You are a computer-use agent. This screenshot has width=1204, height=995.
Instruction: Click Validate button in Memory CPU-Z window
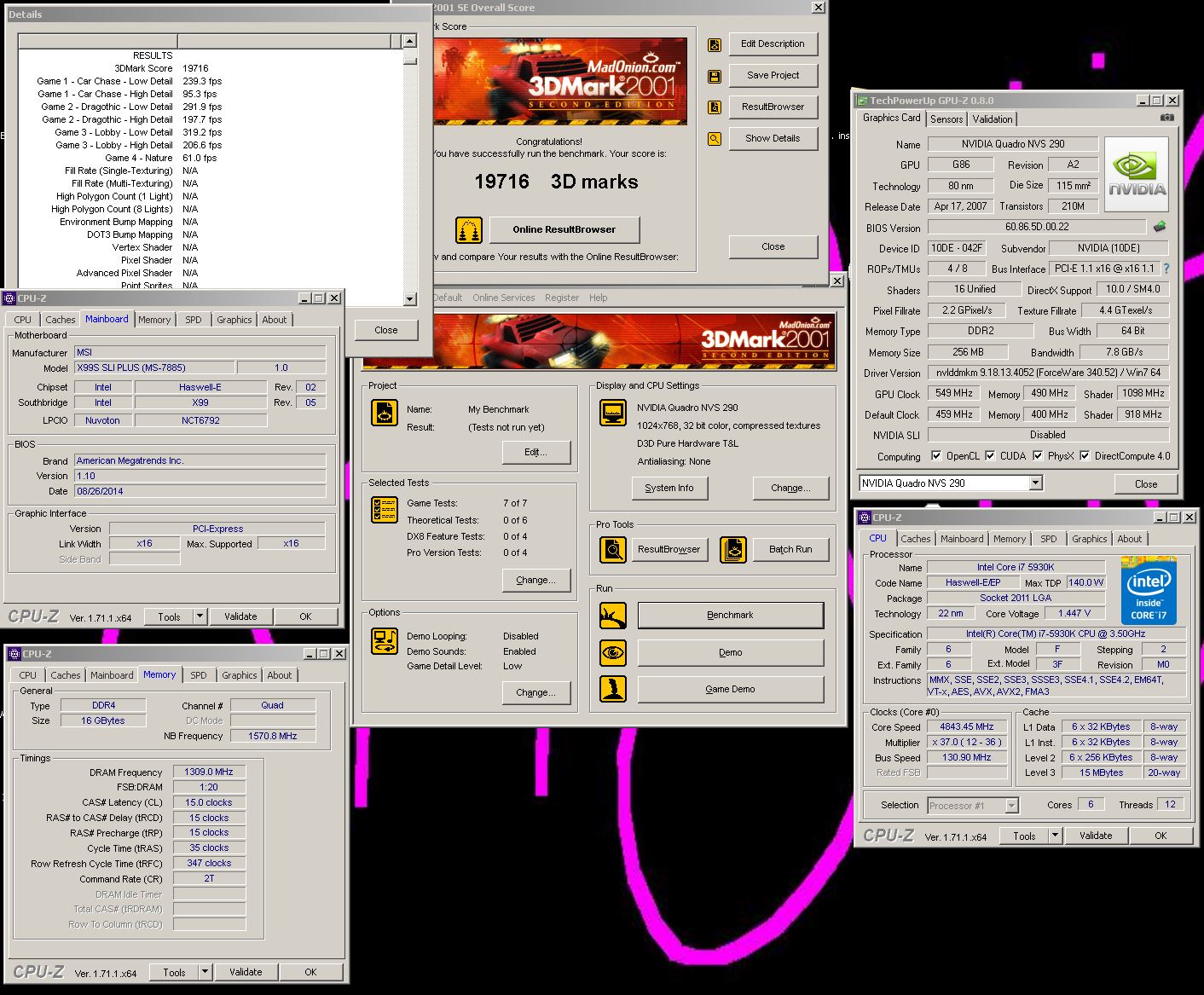[246, 972]
